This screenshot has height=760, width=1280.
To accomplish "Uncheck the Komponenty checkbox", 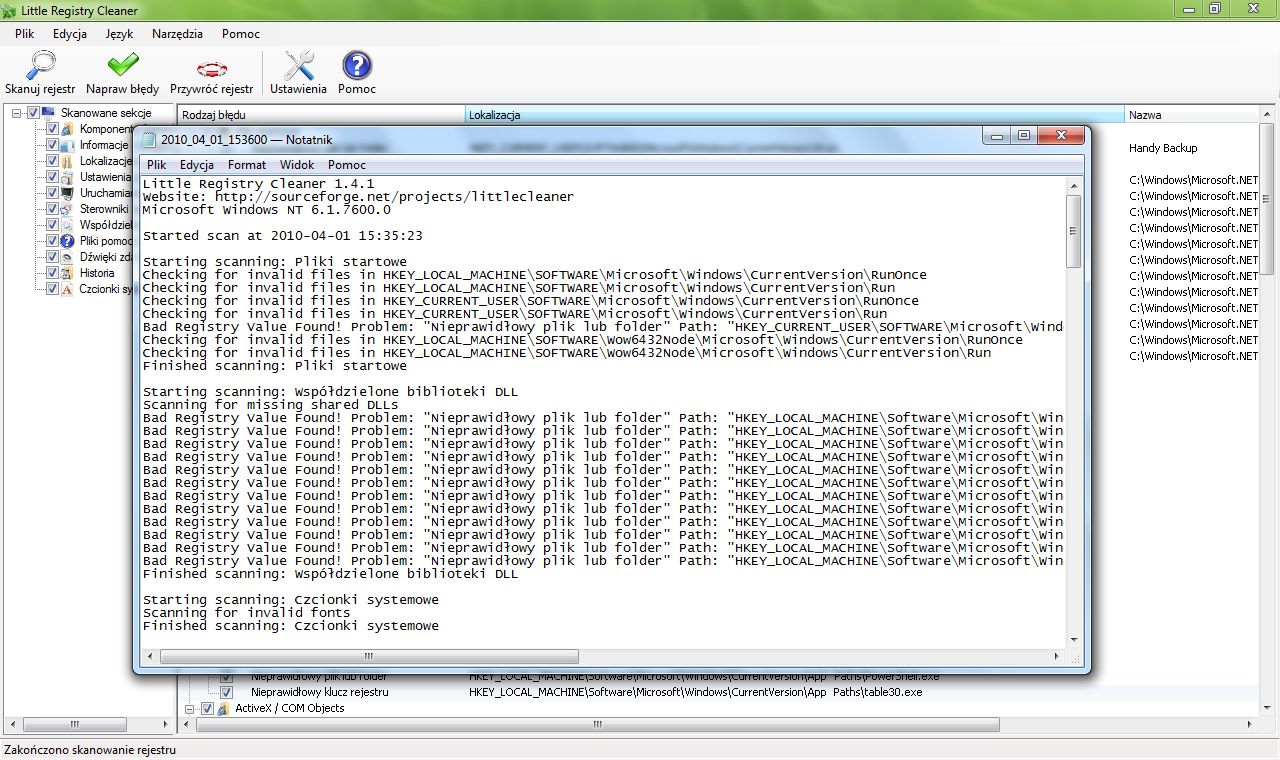I will [53, 129].
